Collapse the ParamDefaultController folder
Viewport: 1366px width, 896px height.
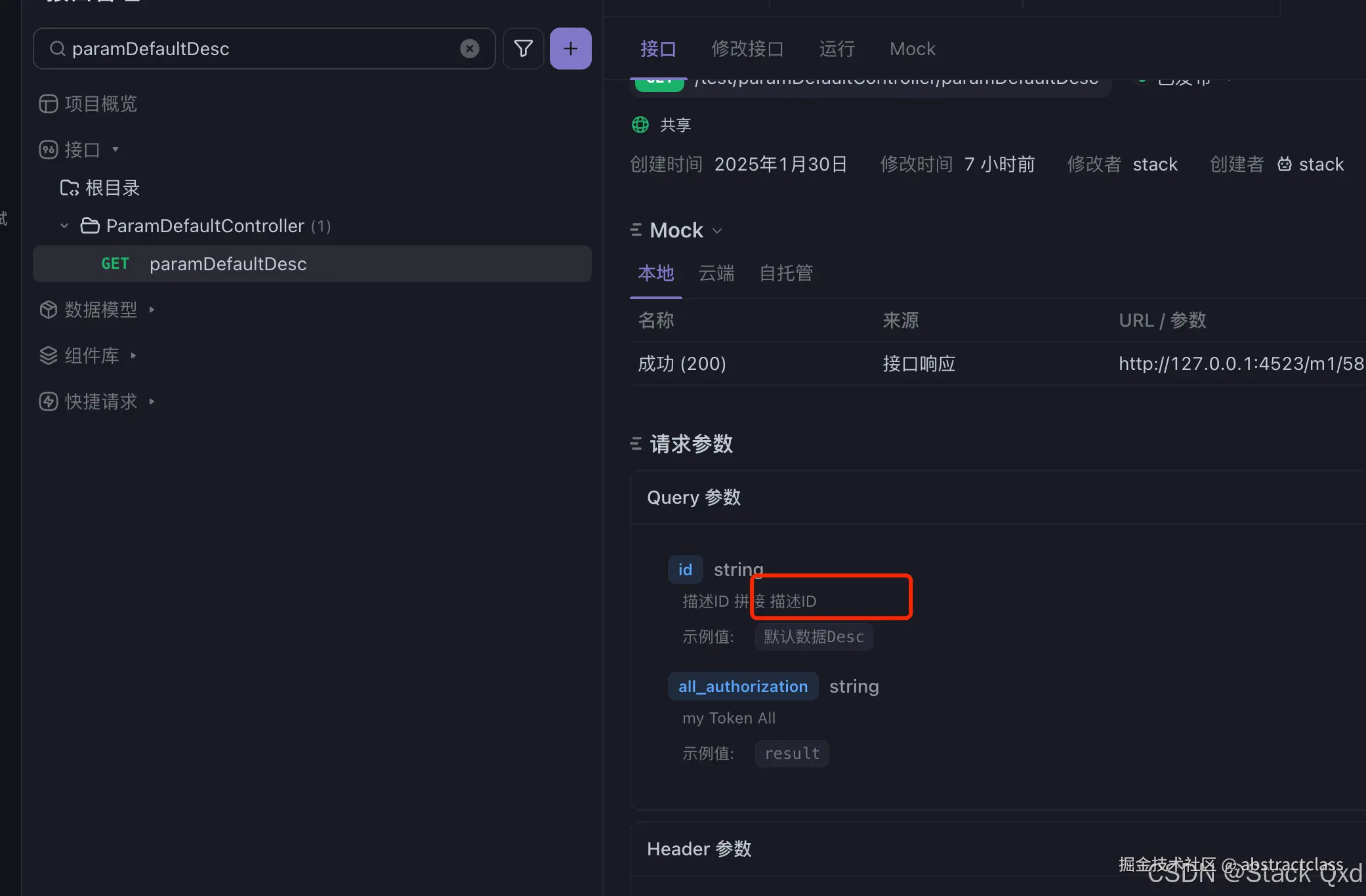tap(64, 225)
